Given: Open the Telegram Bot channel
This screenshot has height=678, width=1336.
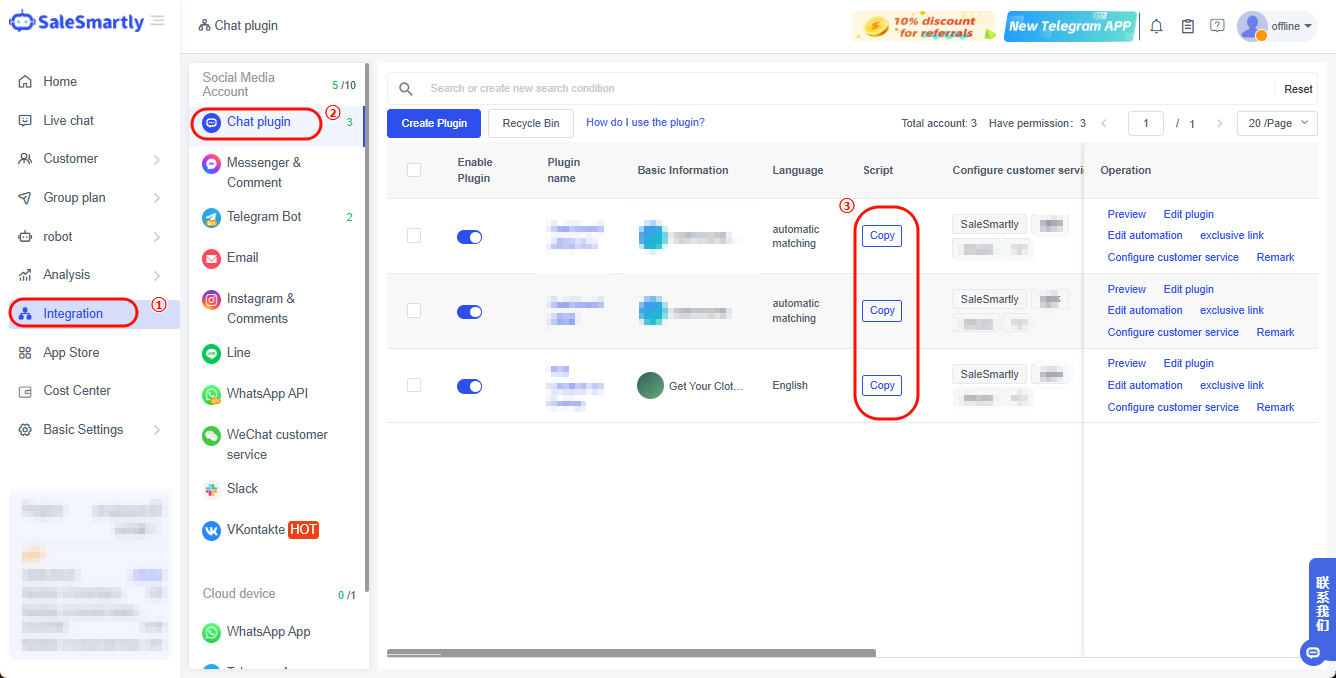Looking at the screenshot, I should [x=264, y=217].
